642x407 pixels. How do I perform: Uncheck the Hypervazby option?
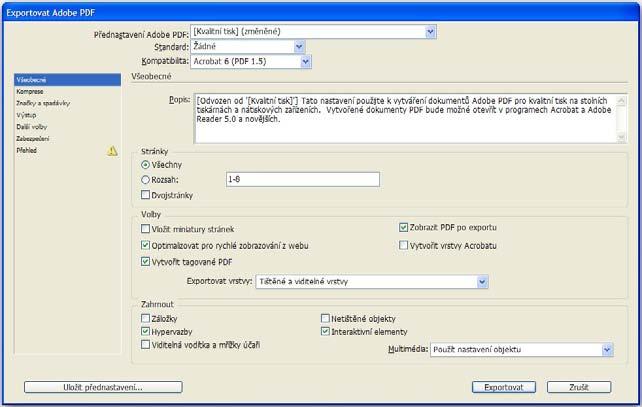pyautogui.click(x=145, y=331)
